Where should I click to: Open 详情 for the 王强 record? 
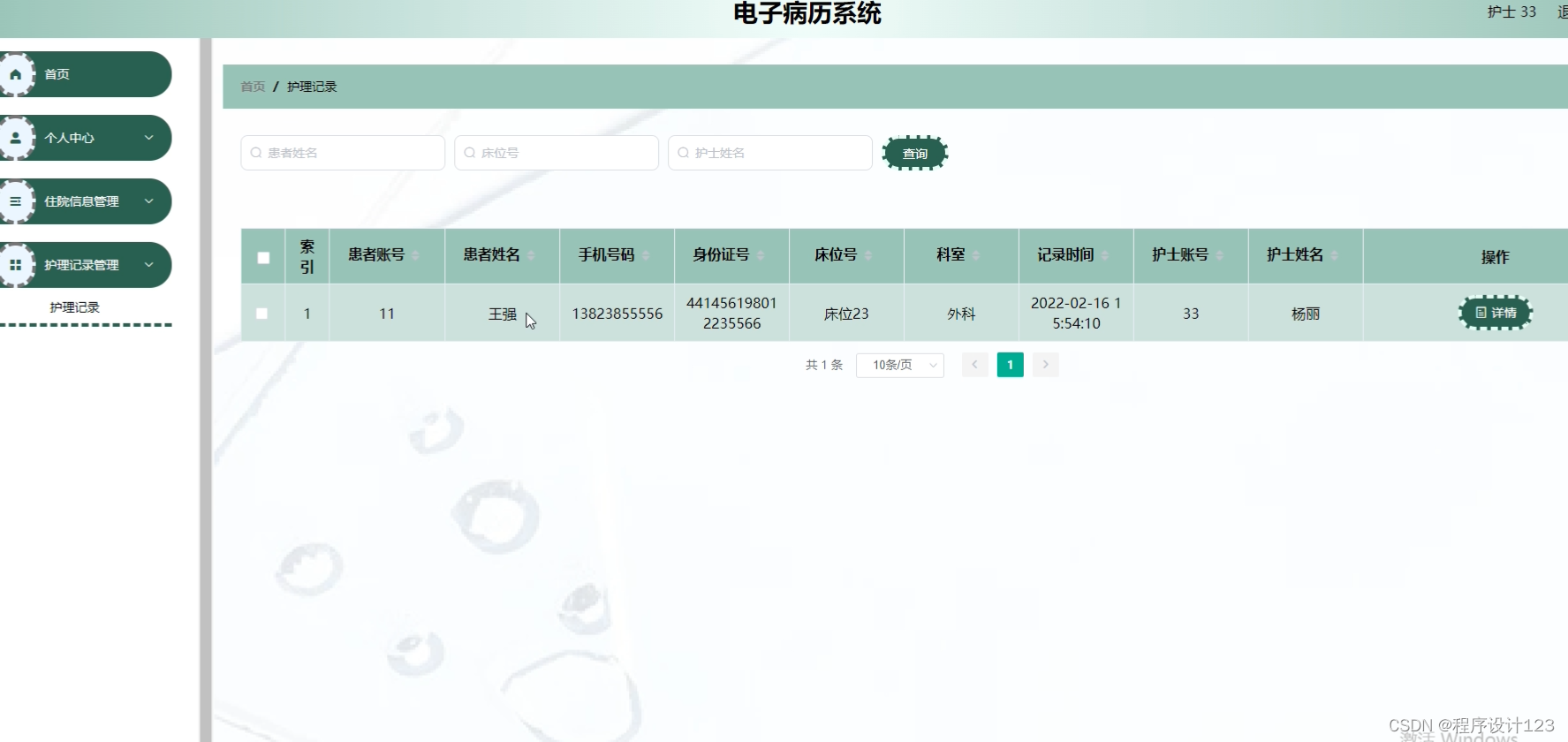coord(1495,313)
